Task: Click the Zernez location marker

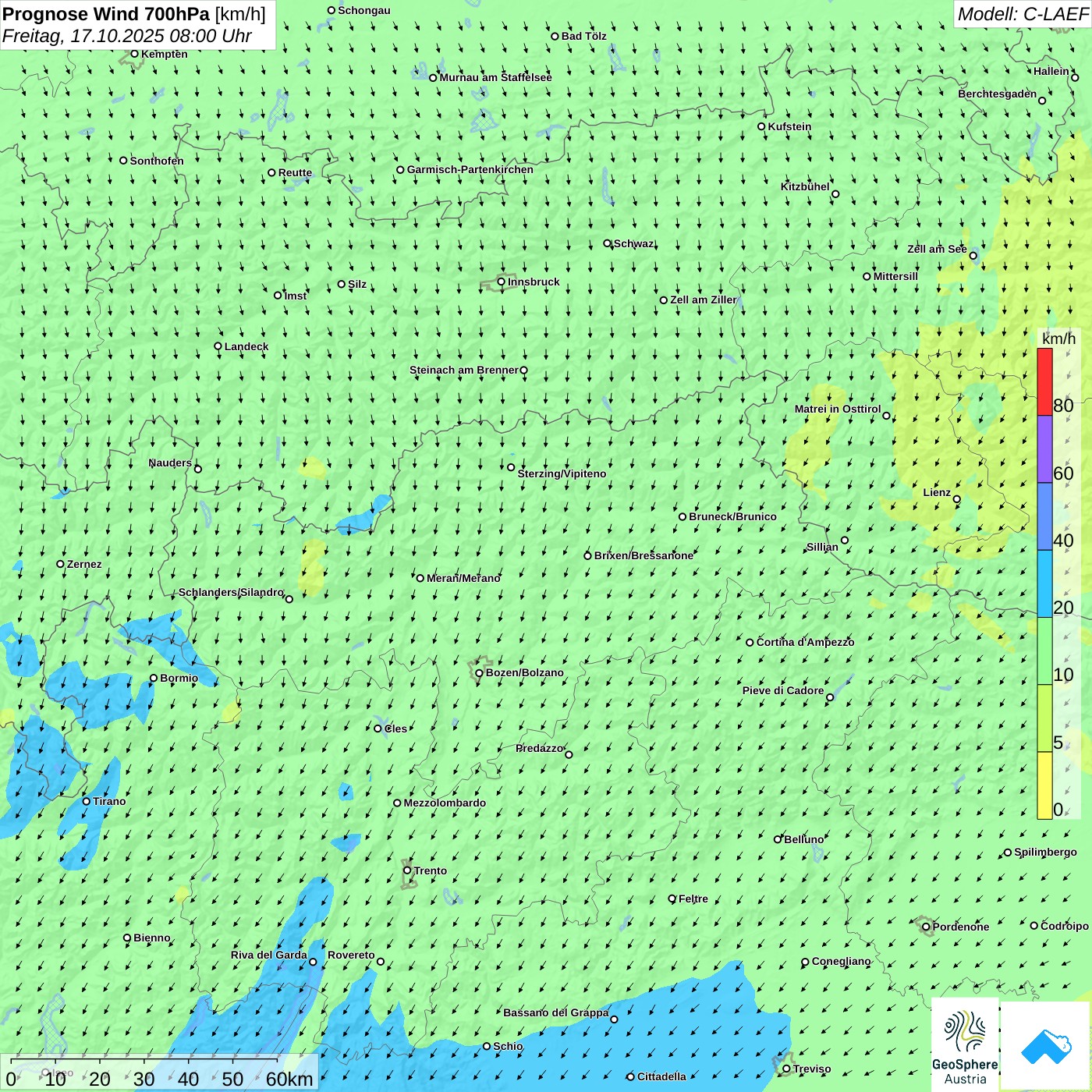Action: [60, 564]
